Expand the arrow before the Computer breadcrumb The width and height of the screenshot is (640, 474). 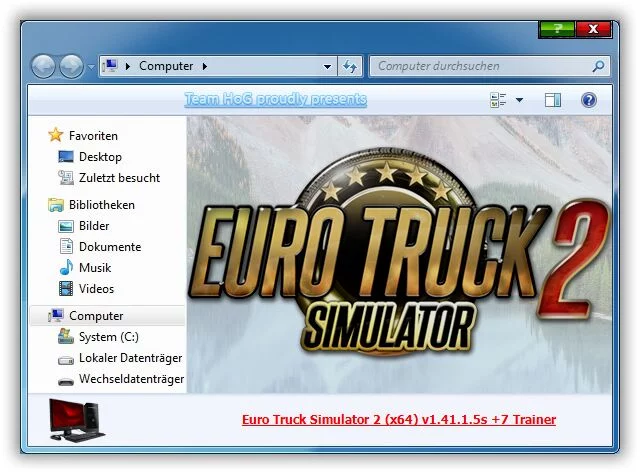pos(128,66)
